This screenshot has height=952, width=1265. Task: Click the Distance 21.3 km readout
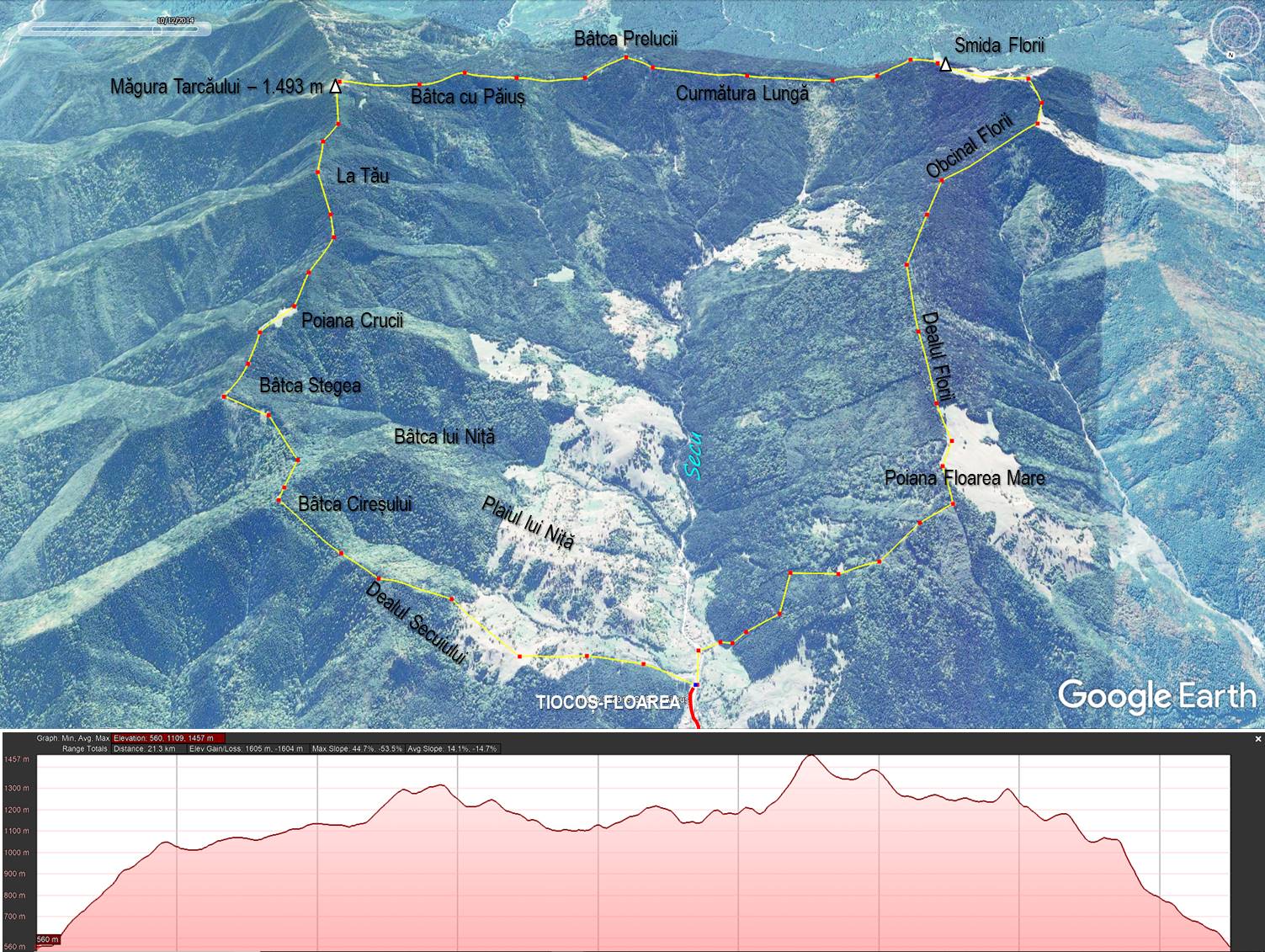click(x=145, y=748)
